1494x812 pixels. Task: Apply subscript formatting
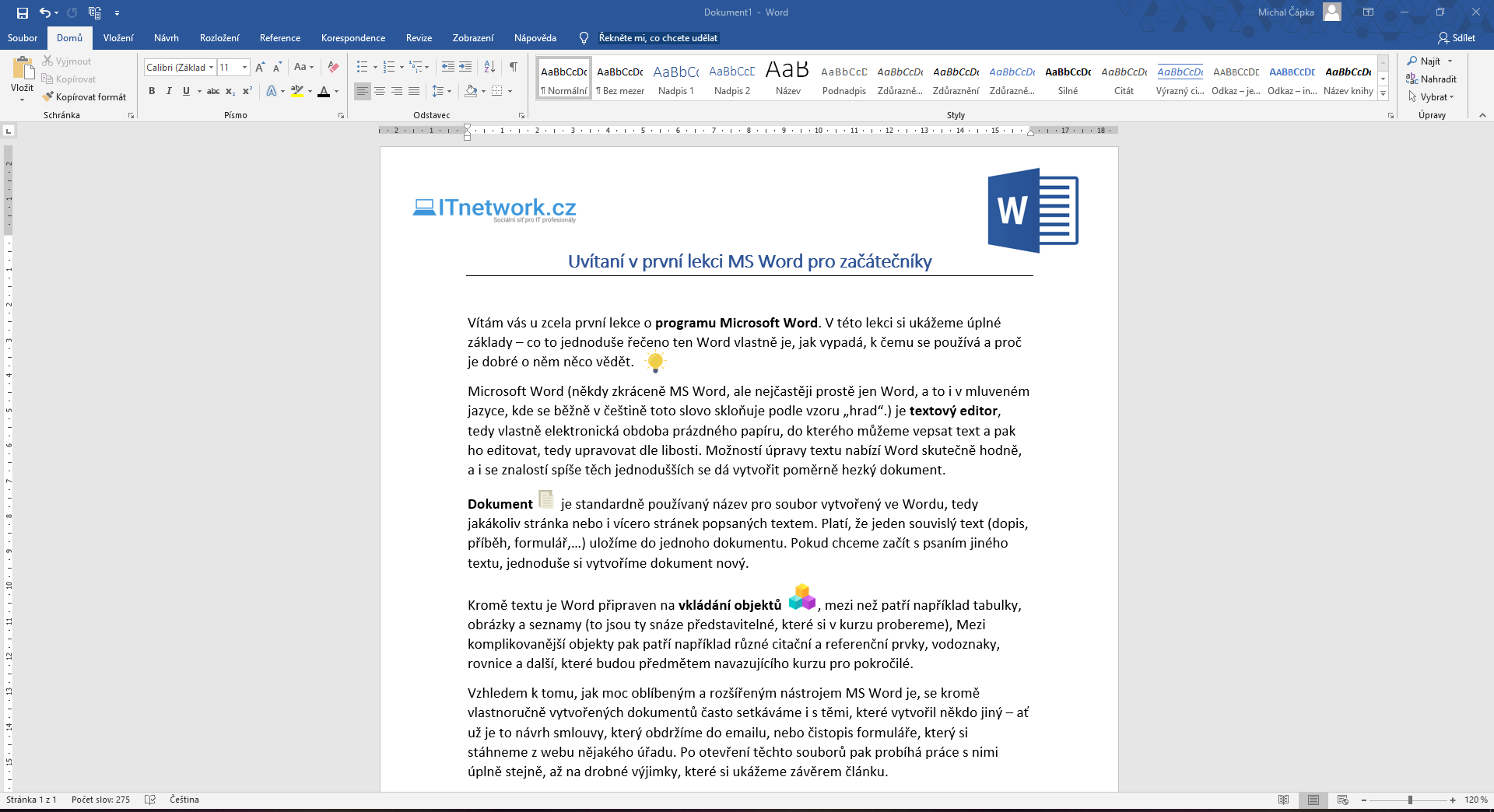[x=230, y=91]
